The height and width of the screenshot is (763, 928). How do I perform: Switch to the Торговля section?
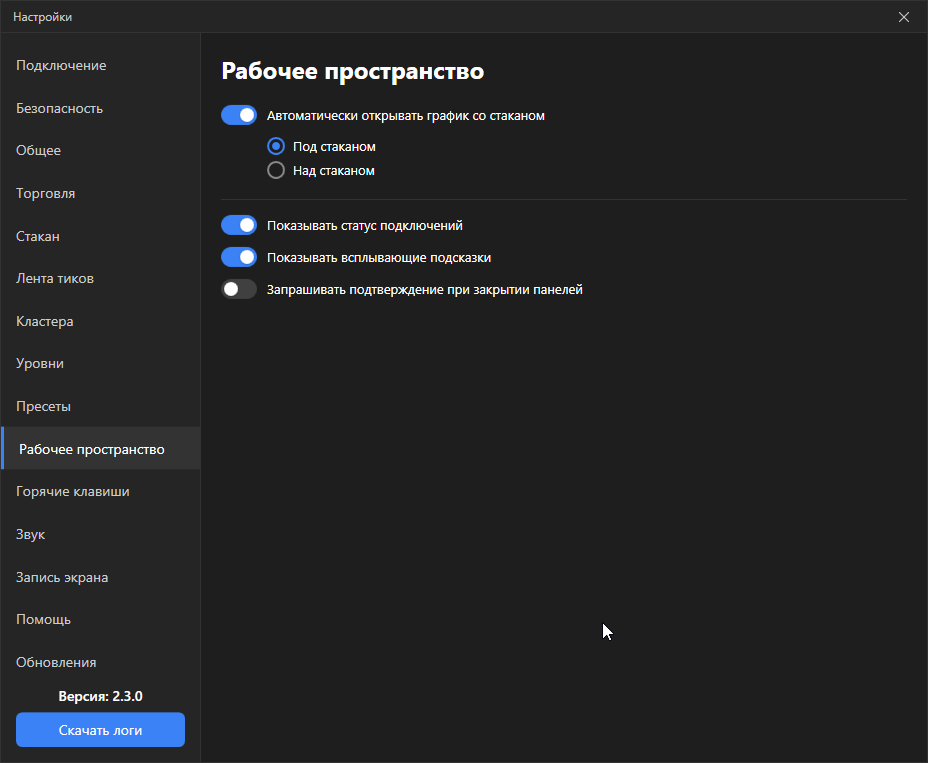[101, 194]
